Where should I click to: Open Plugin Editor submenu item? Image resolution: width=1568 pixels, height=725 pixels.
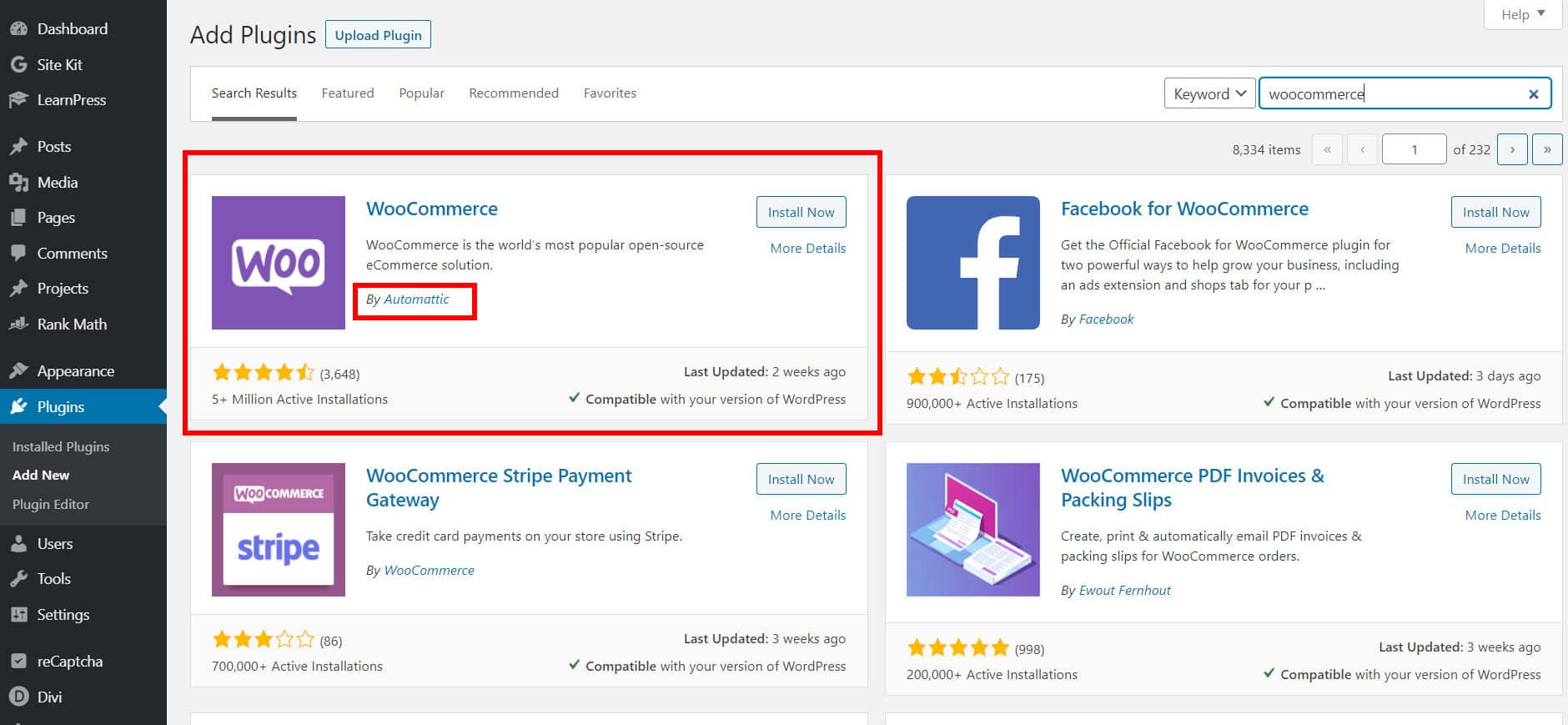coord(51,505)
